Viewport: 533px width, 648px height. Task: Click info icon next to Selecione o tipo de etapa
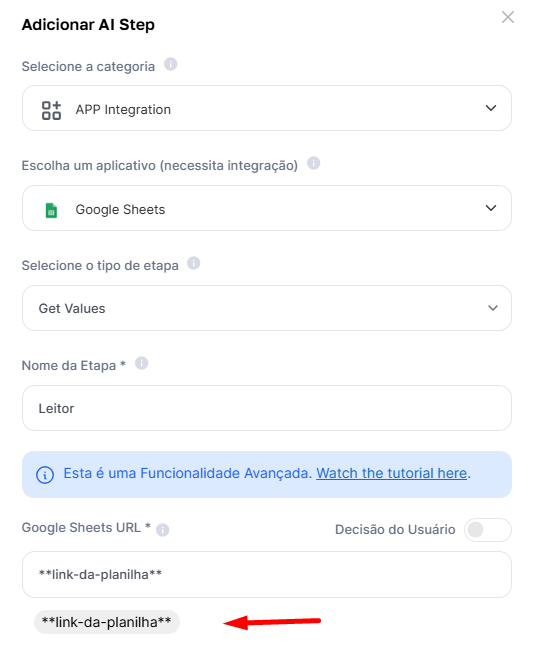194,263
